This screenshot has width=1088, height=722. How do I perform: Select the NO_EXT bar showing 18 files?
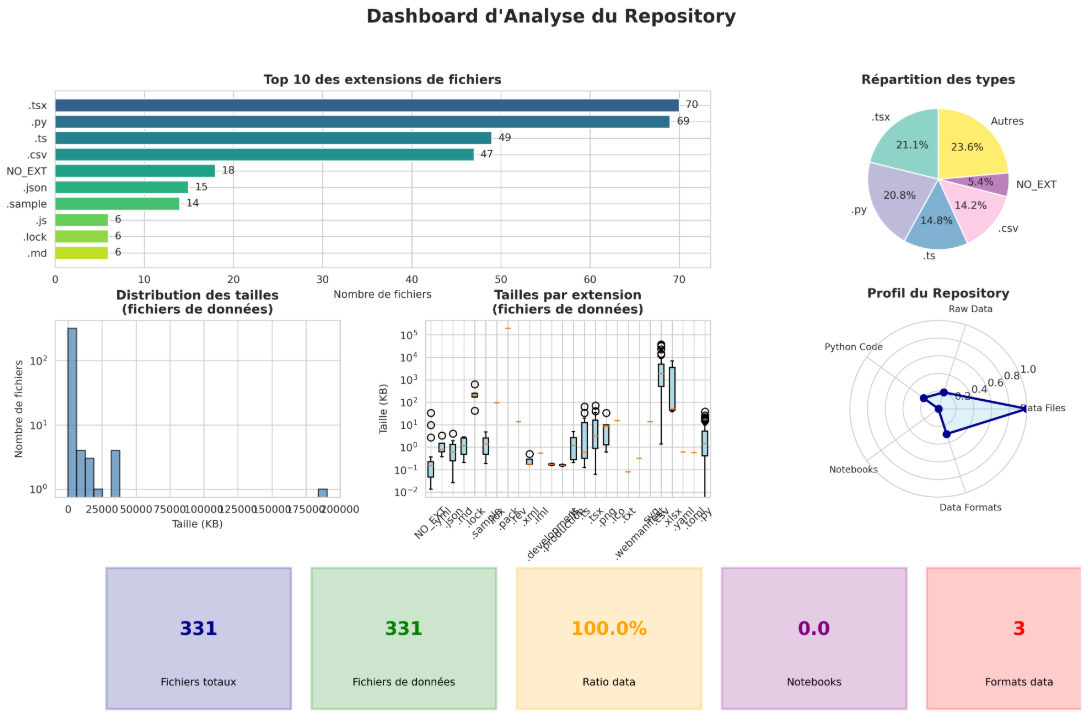coord(135,171)
